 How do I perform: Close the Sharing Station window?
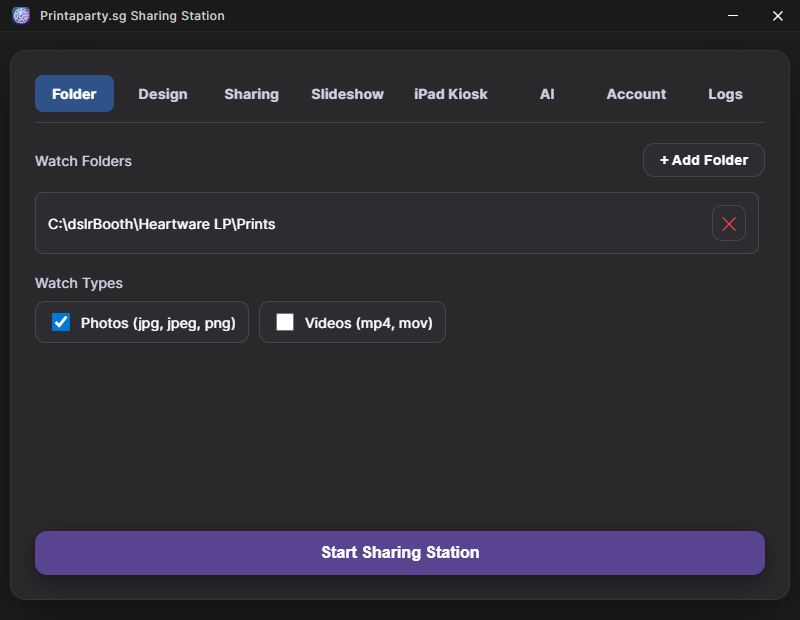click(x=778, y=16)
